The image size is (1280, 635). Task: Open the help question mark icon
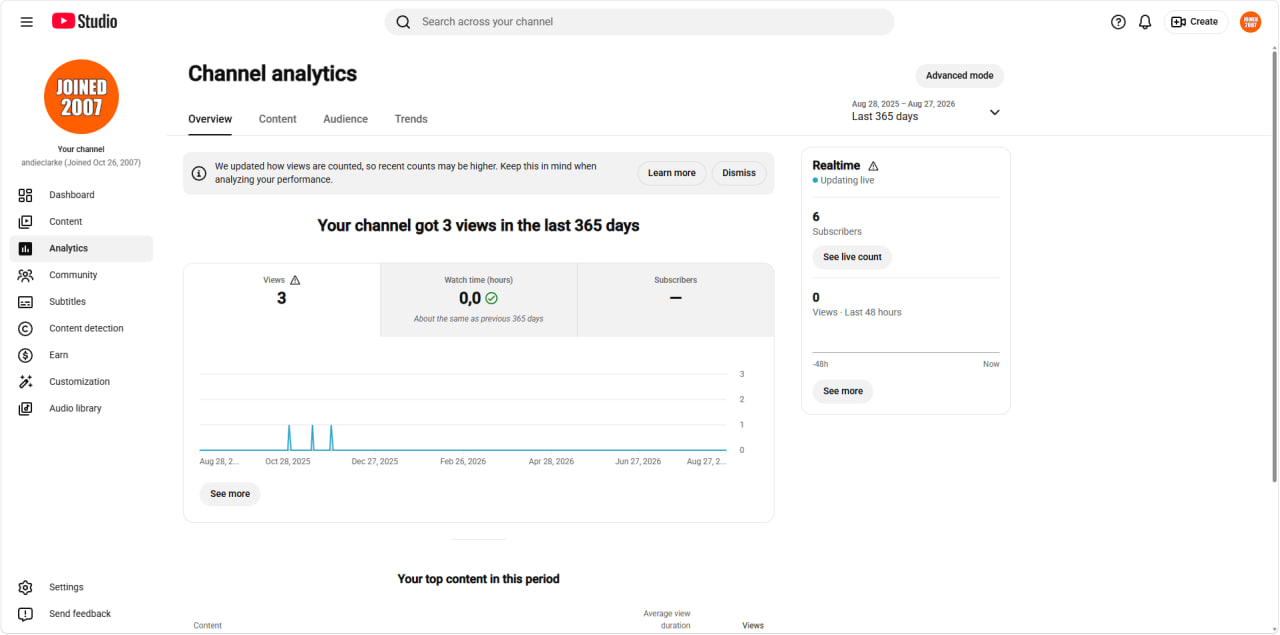point(1118,22)
